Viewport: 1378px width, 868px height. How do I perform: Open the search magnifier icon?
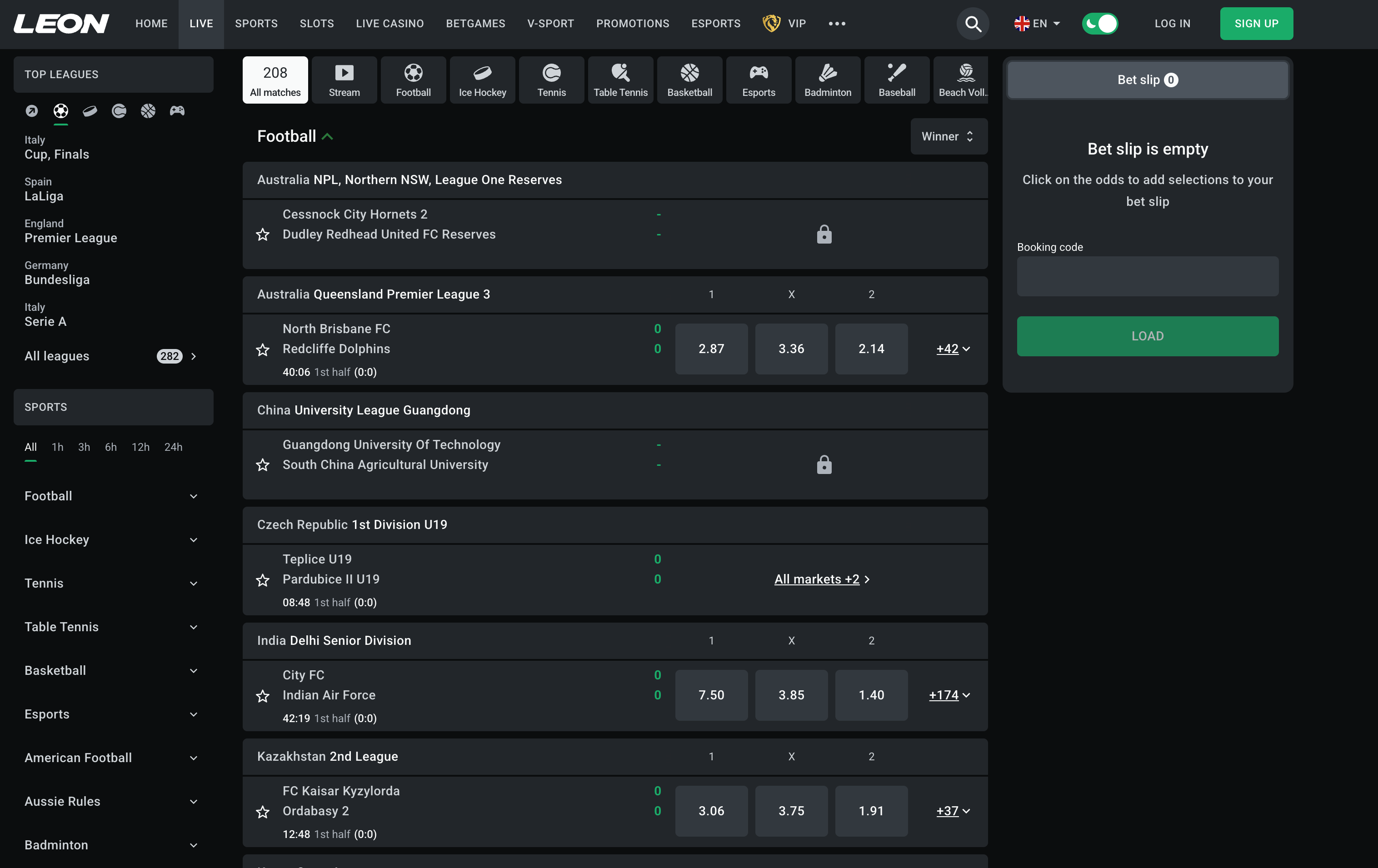[x=973, y=24]
